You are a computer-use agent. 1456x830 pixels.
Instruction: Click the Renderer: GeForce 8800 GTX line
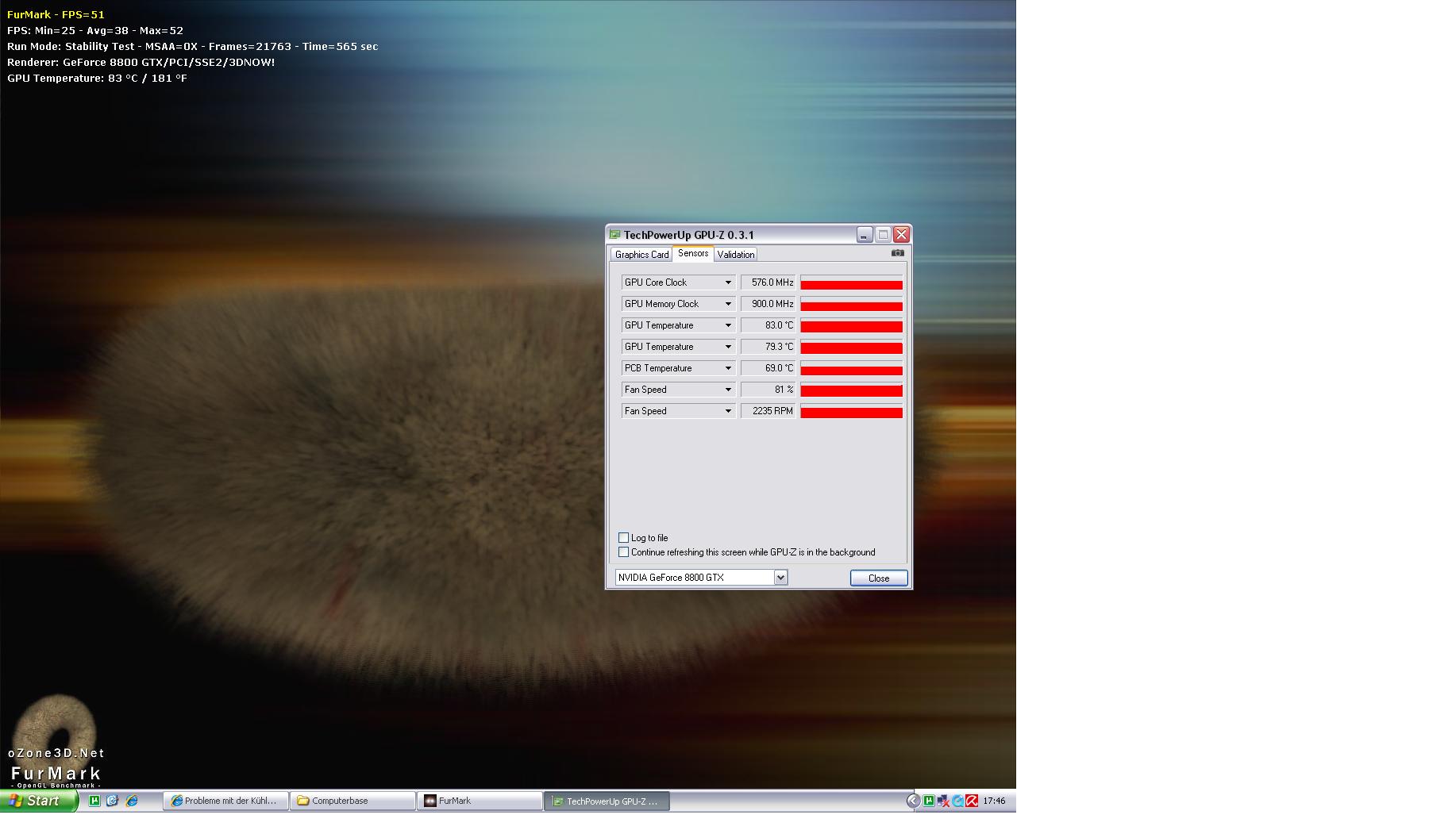[141, 62]
